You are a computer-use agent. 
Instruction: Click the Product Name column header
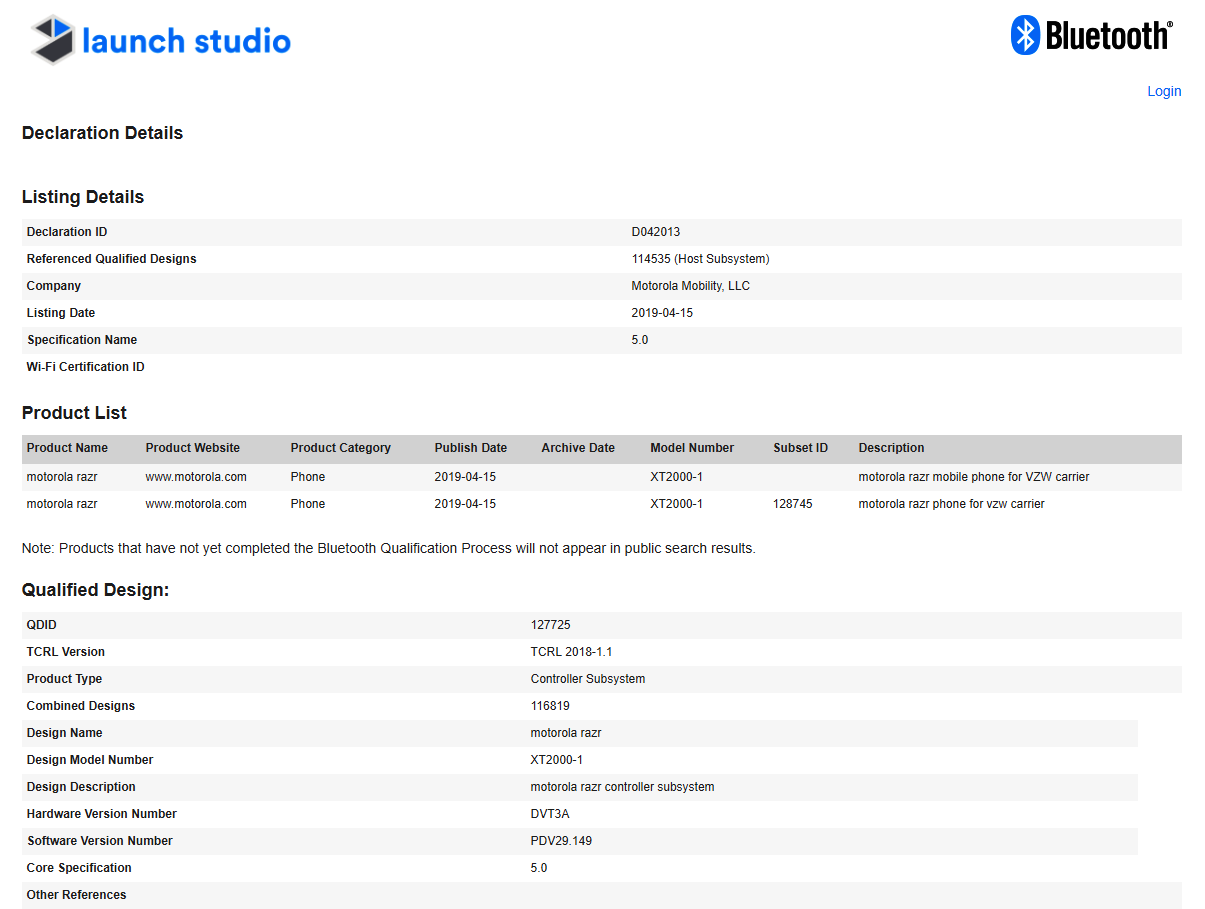click(x=67, y=448)
